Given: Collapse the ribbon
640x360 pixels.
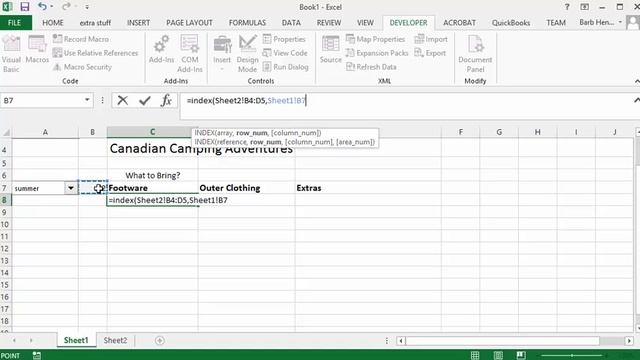Looking at the screenshot, I should click(637, 81).
